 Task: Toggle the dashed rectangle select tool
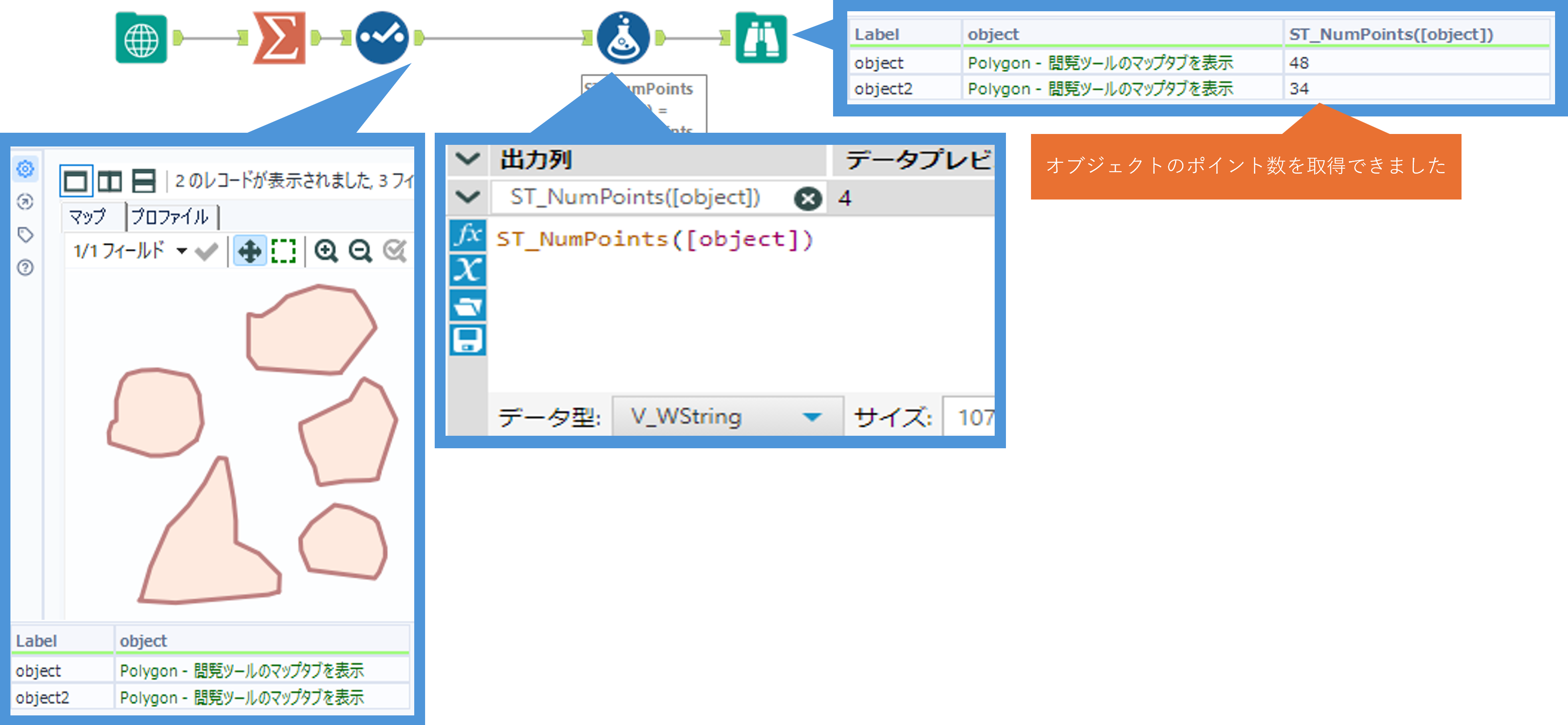(284, 250)
